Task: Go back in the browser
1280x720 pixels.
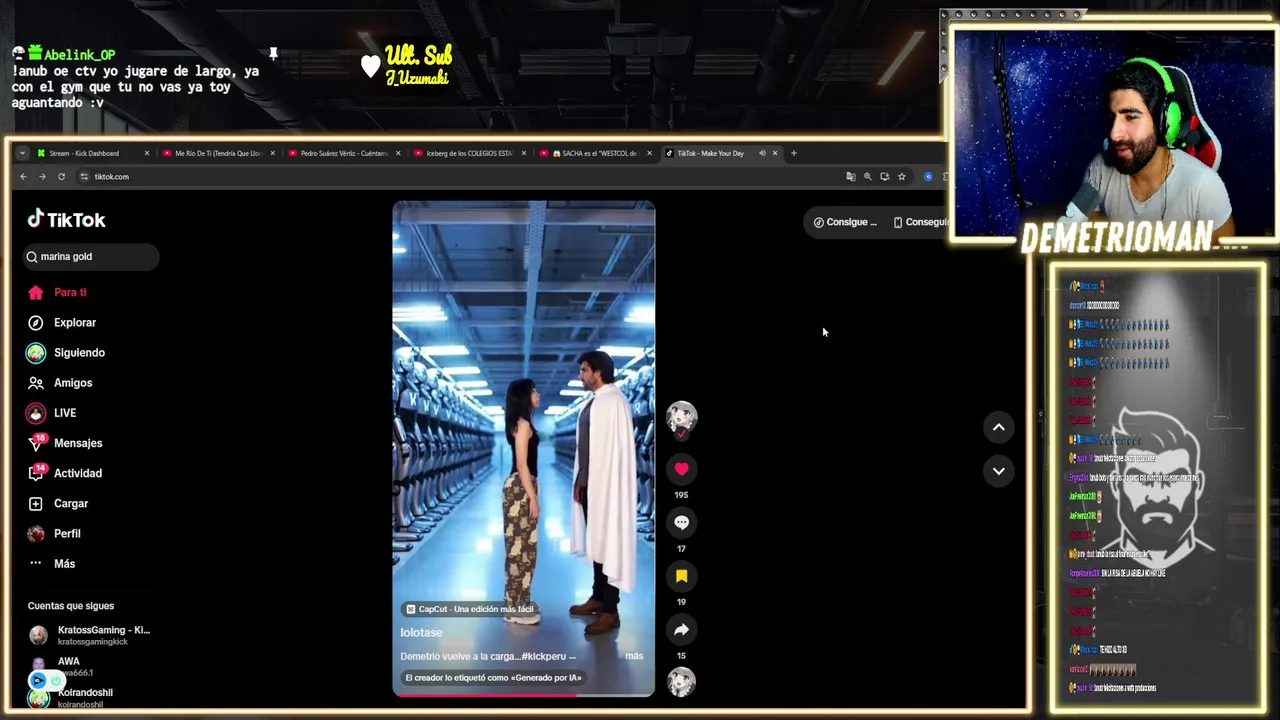Action: (x=23, y=176)
